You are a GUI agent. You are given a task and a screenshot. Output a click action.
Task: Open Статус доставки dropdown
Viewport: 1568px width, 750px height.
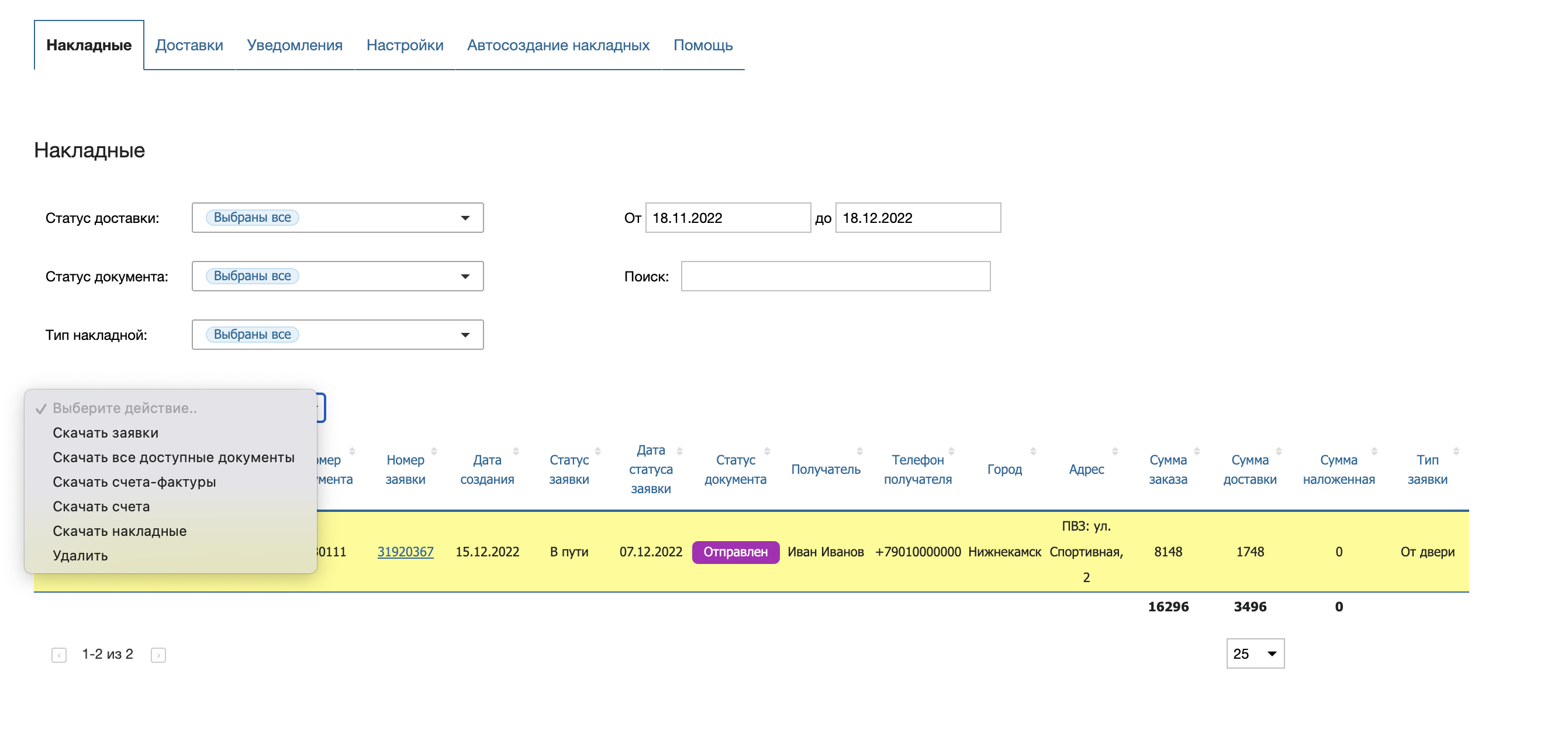(337, 218)
